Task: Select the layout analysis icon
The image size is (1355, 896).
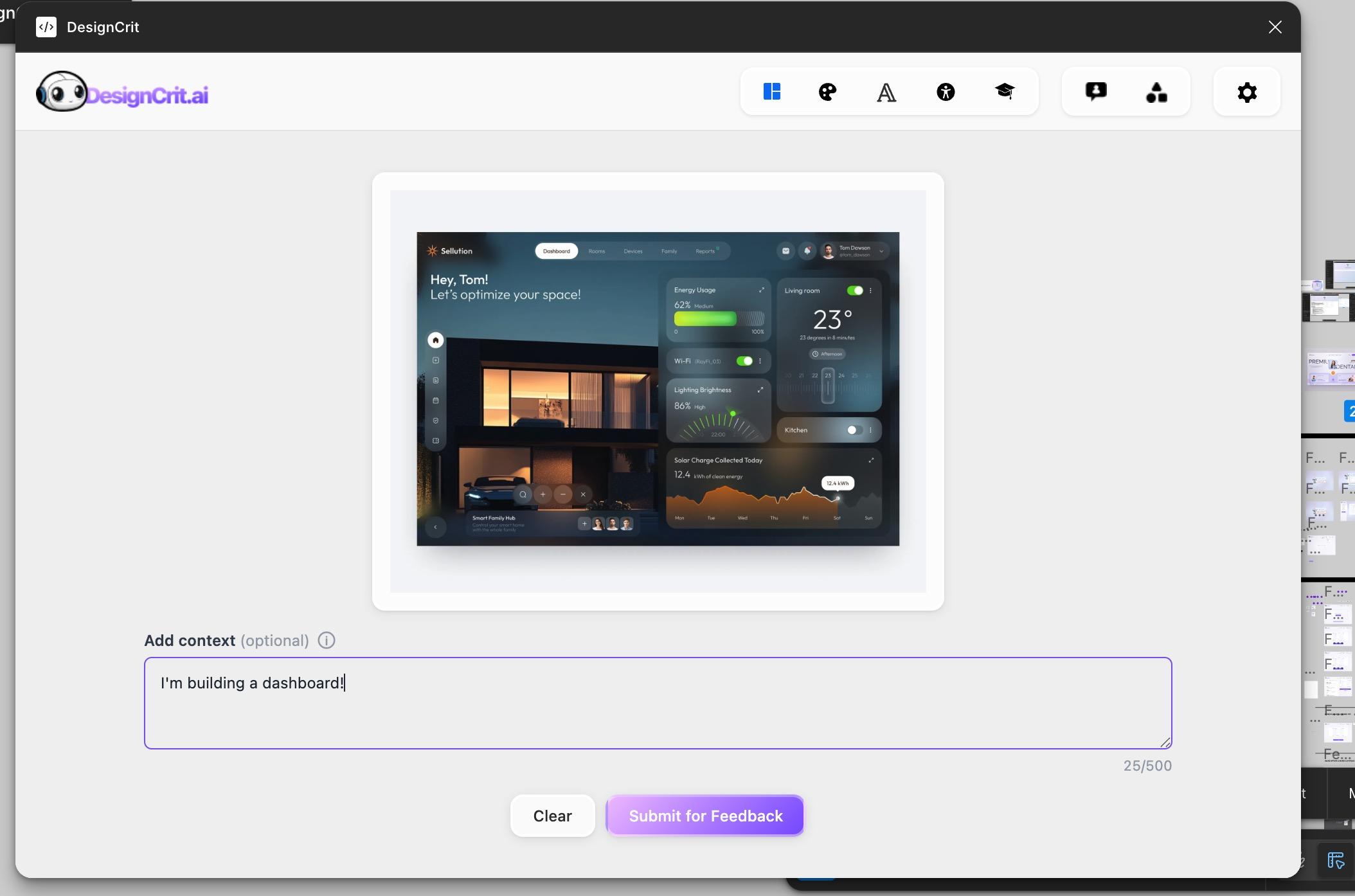Action: (773, 91)
